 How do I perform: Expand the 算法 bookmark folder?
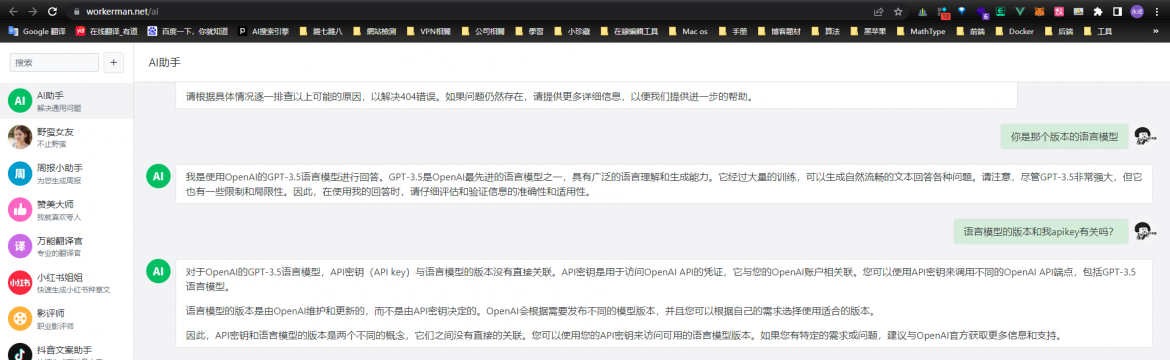[x=825, y=31]
